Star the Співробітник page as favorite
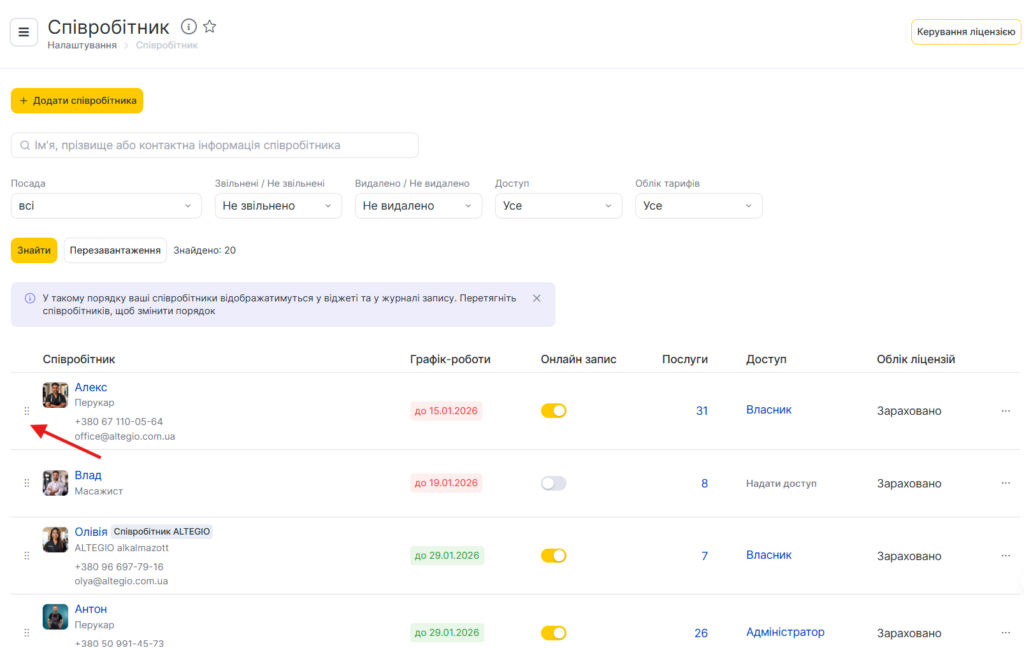Viewport: 1024px width, 648px height. 210,27
